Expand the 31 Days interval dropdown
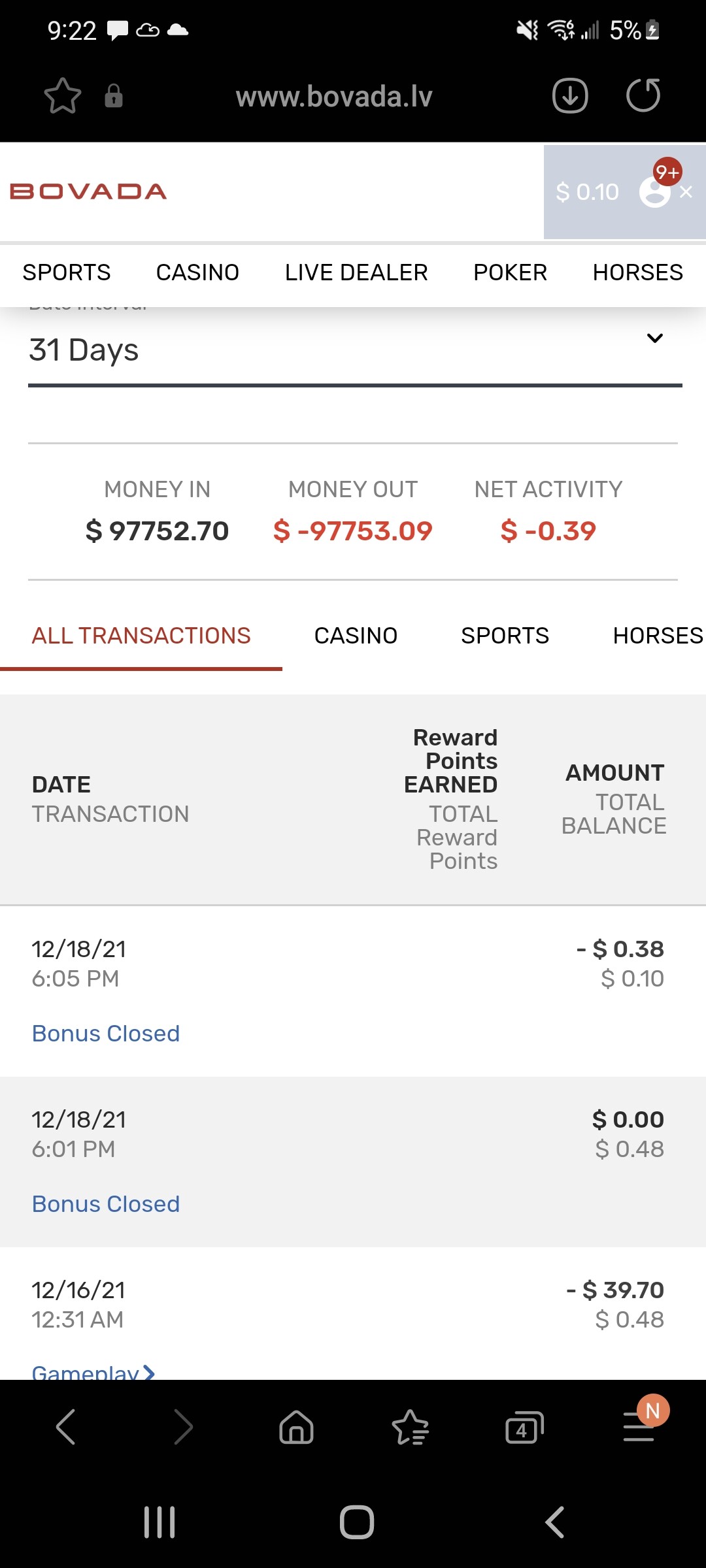Screen dimensions: 706x1568 pos(654,338)
